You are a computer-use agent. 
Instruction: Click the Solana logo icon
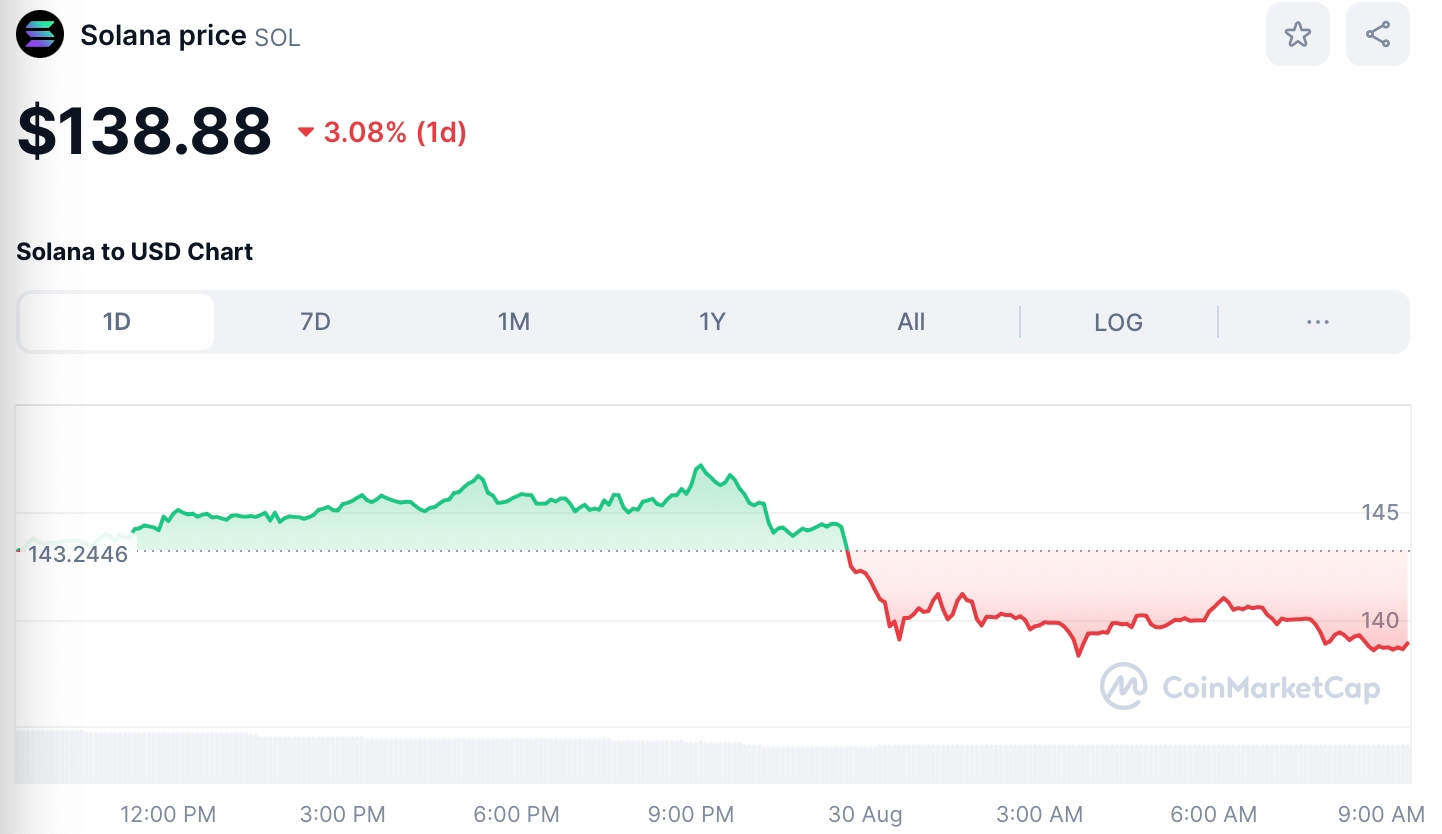point(40,35)
